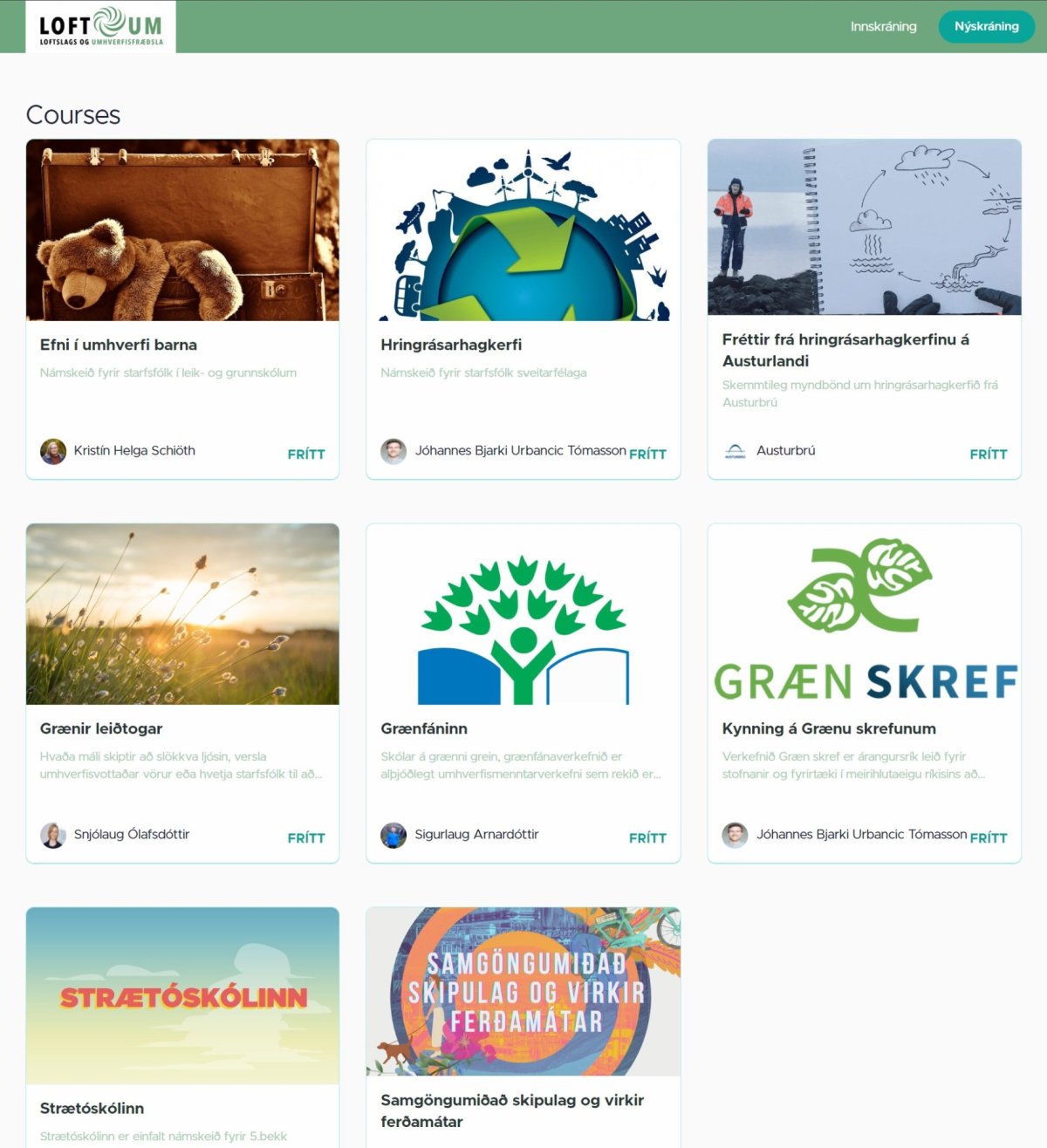The width and height of the screenshot is (1047, 1148).
Task: Open the water cycle sketch thumbnail
Action: pos(864,227)
